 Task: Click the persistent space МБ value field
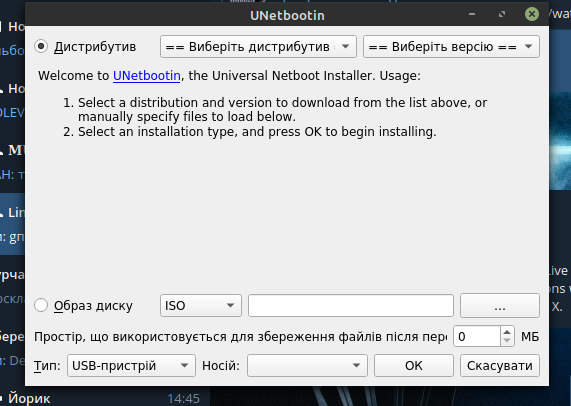pyautogui.click(x=477, y=336)
